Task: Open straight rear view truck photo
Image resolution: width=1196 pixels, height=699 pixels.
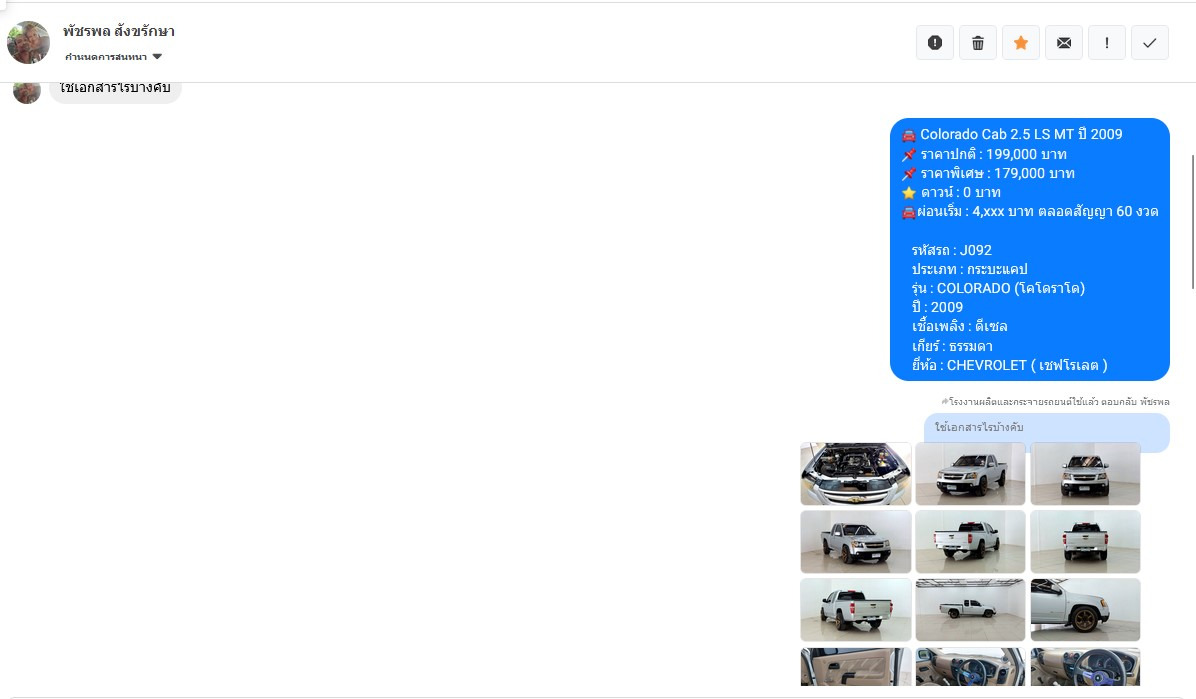Action: pos(1085,542)
